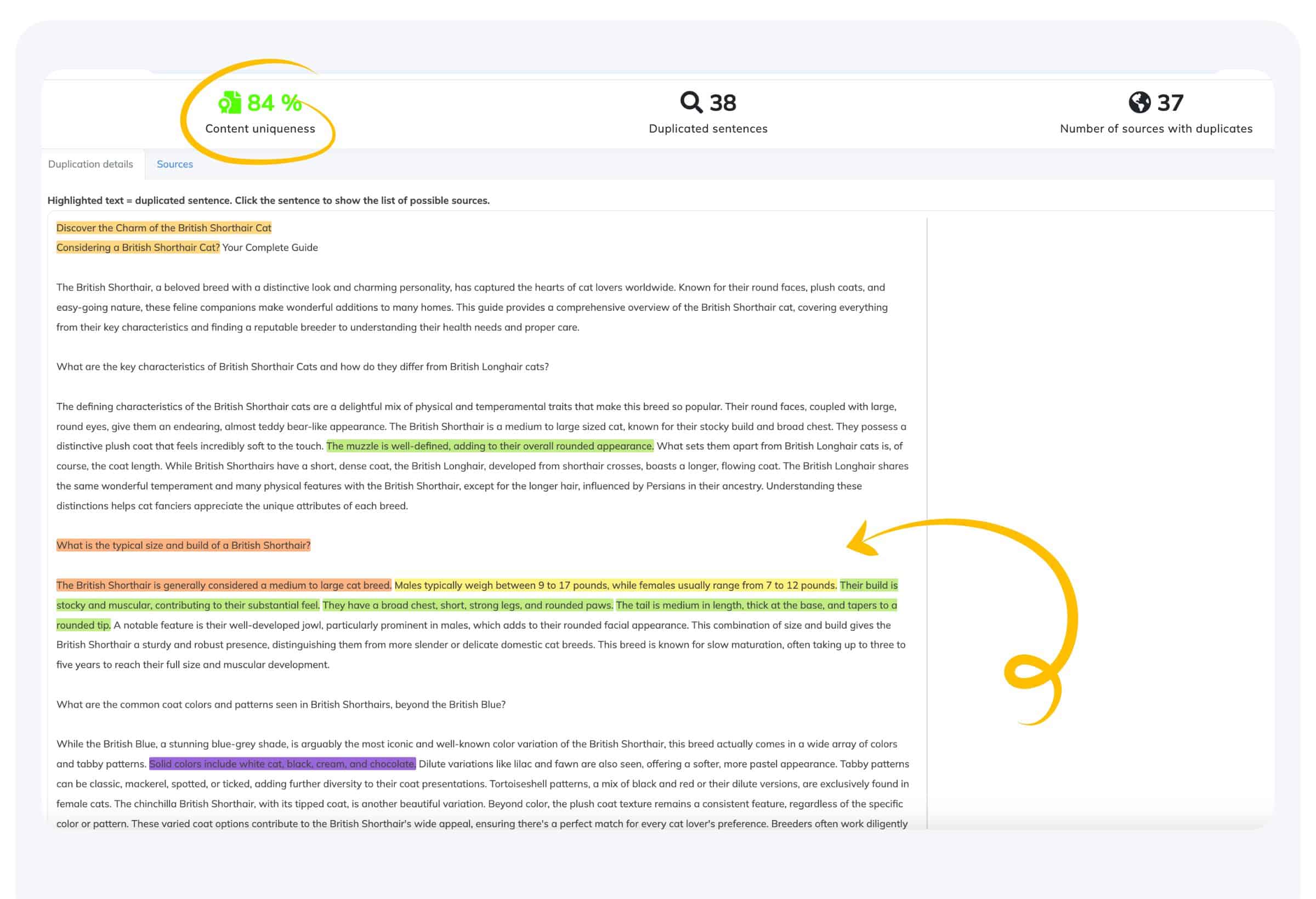Viewport: 1316px width, 899px height.
Task: Click the magnifier icon beside 38
Action: [691, 103]
